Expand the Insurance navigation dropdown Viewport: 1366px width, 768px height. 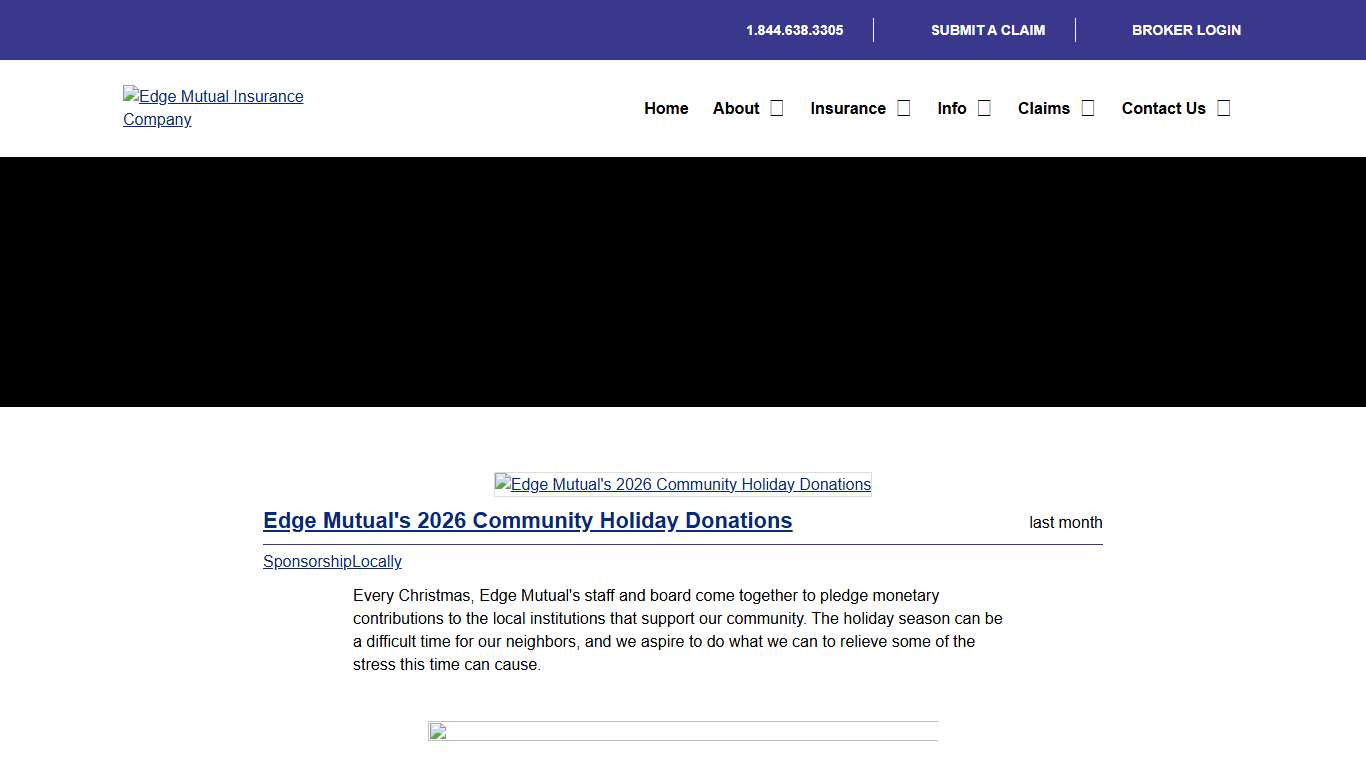pyautogui.click(x=903, y=107)
